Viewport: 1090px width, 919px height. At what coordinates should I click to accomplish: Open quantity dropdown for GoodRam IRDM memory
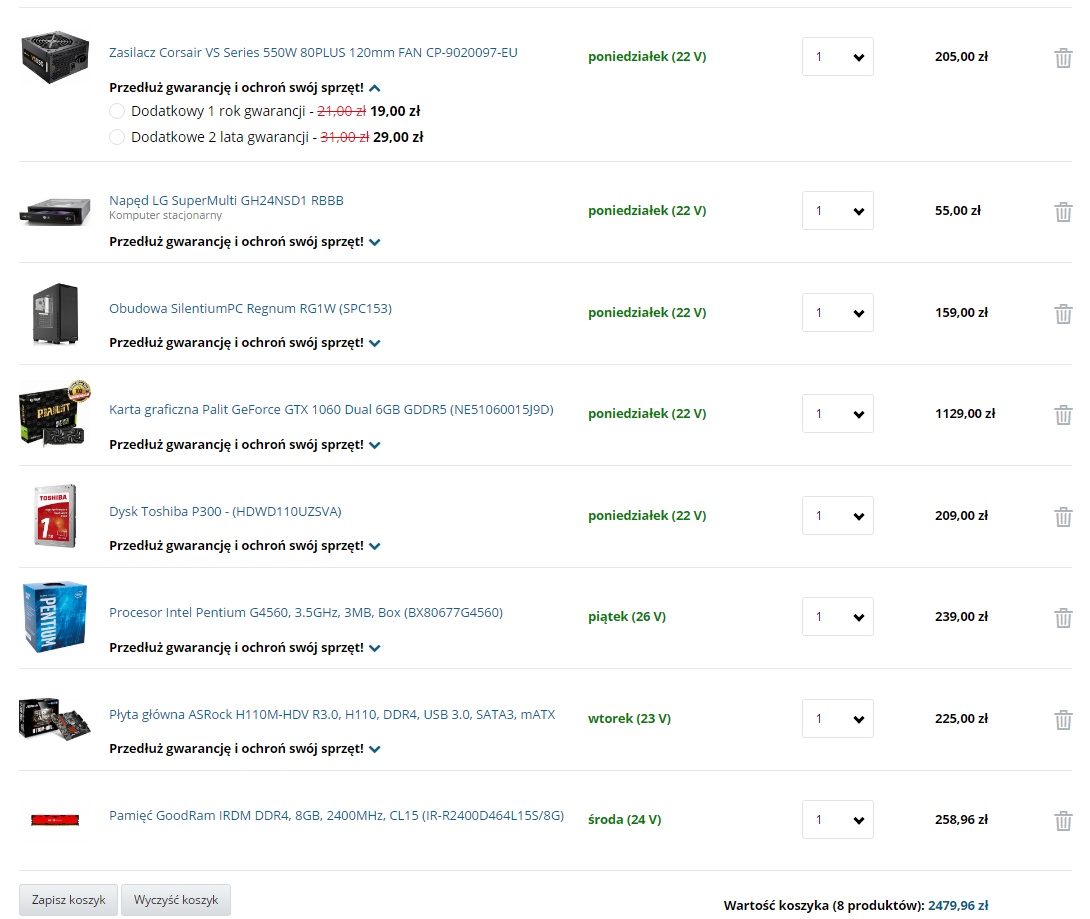pos(838,820)
